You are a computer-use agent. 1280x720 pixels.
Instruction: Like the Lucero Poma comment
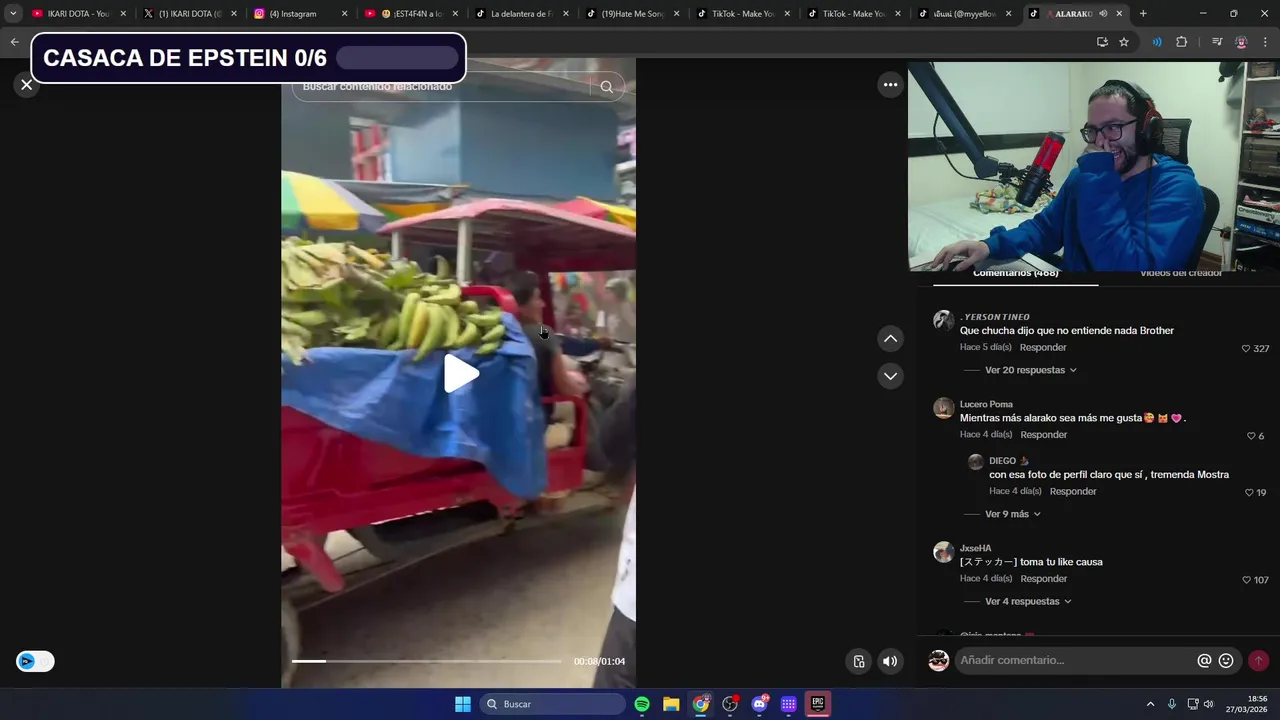(1251, 436)
